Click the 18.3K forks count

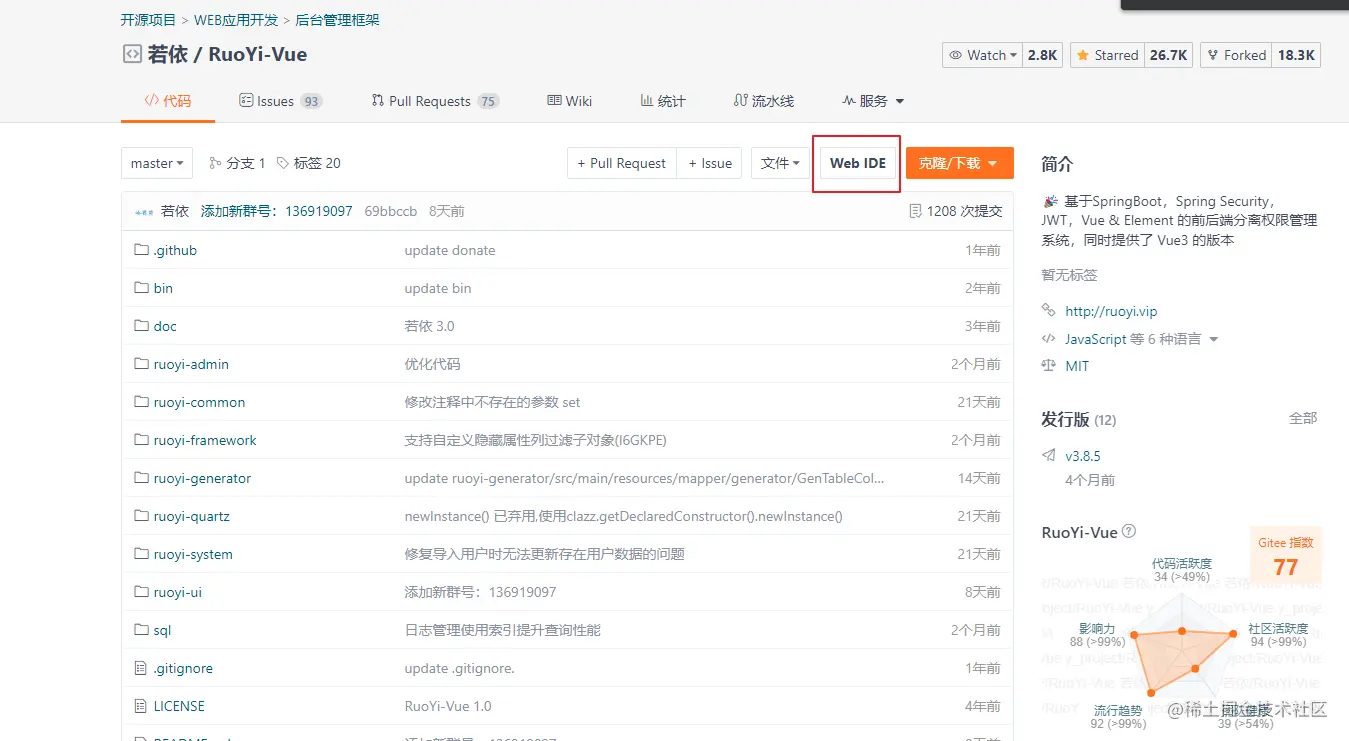tap(1297, 55)
